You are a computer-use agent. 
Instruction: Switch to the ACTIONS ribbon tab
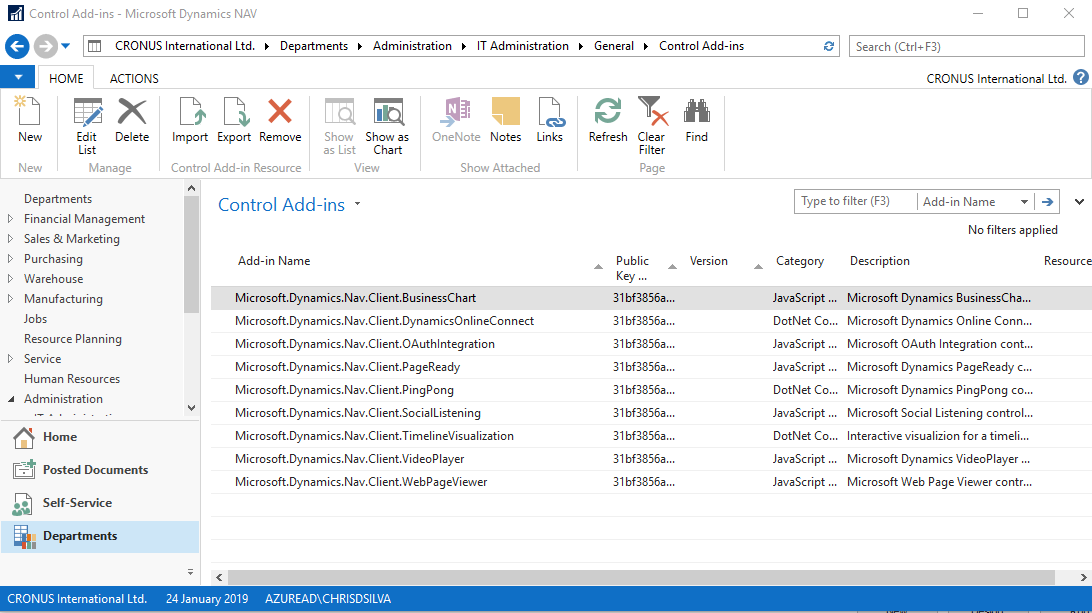pos(134,79)
